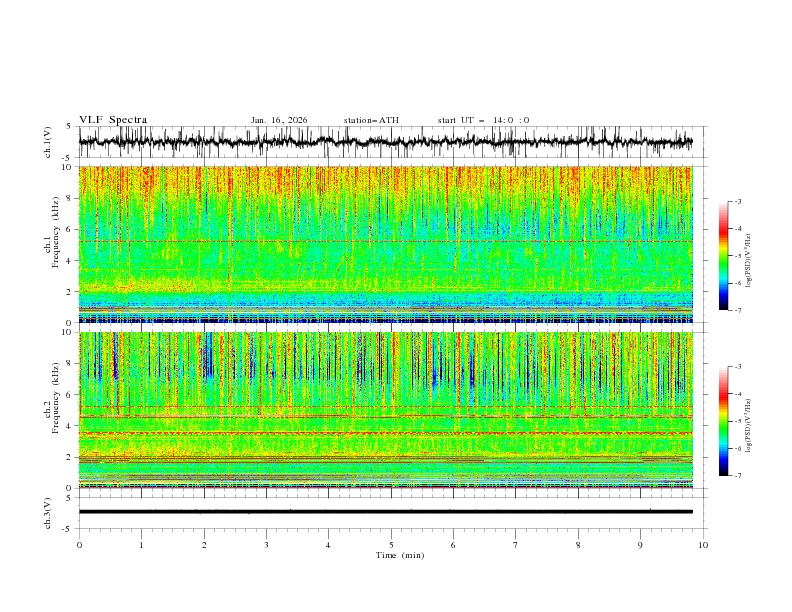This screenshot has height=612, width=792.
Task: Click the time axis tick label "0"
Action: [79, 545]
